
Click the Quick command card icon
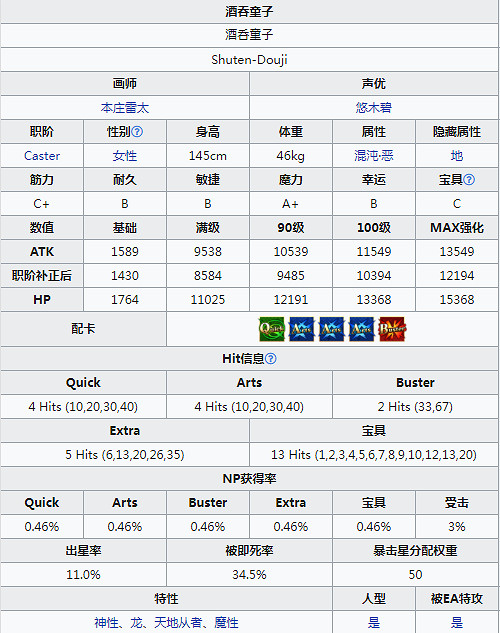[271, 329]
